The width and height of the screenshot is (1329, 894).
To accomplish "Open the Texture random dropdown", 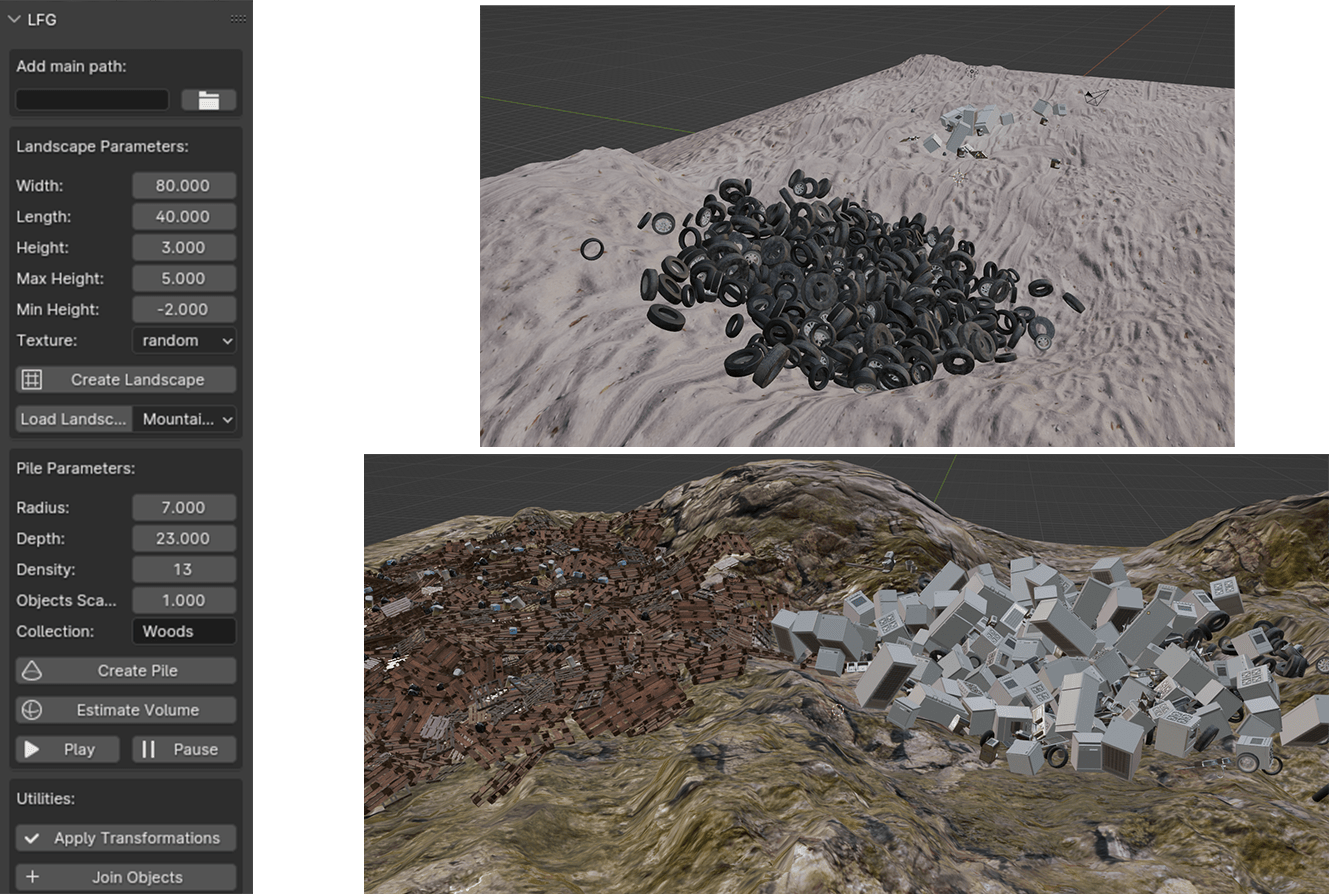I will tap(184, 341).
